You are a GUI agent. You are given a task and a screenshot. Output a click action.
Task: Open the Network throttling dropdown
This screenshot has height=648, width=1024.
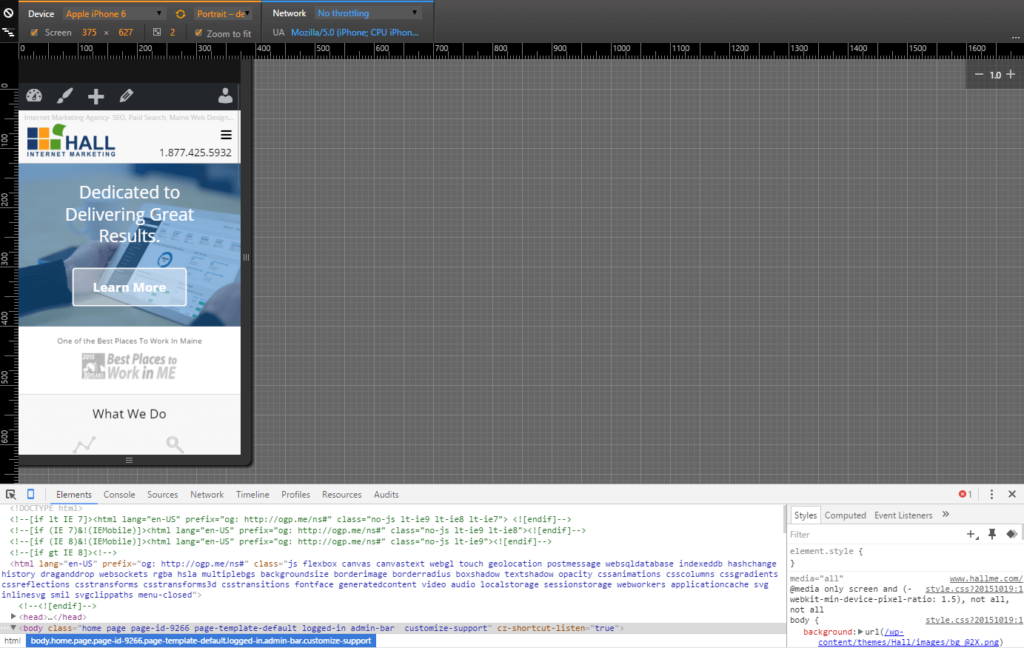click(x=368, y=13)
